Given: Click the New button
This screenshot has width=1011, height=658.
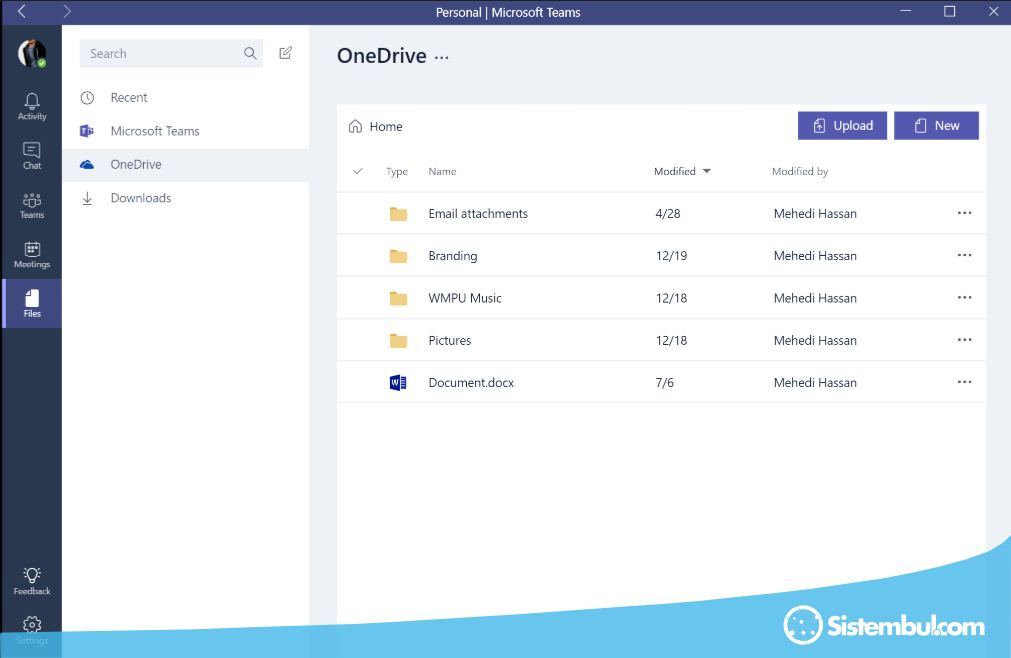Looking at the screenshot, I should (x=936, y=126).
